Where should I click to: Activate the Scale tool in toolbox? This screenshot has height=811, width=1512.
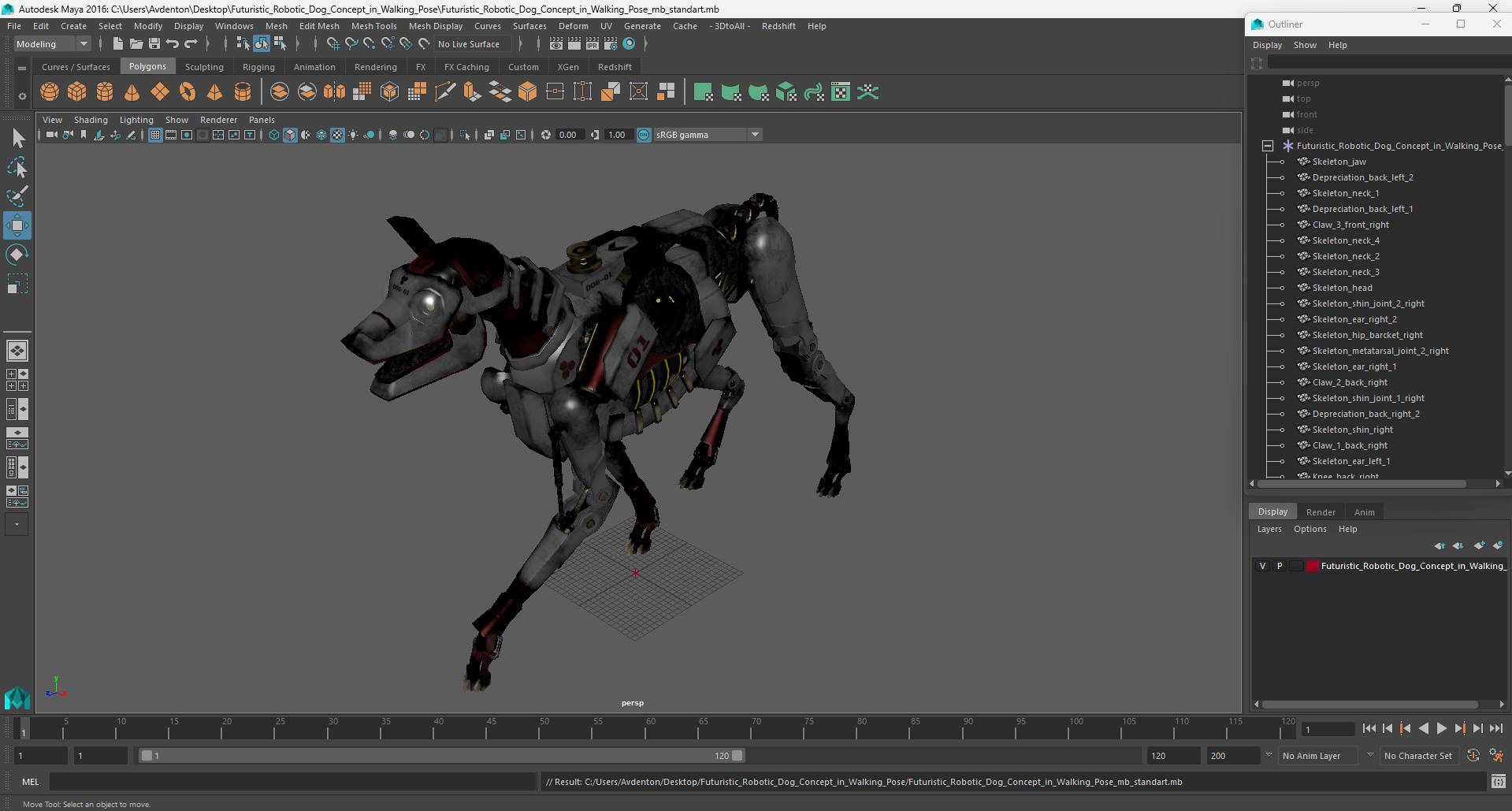[17, 284]
